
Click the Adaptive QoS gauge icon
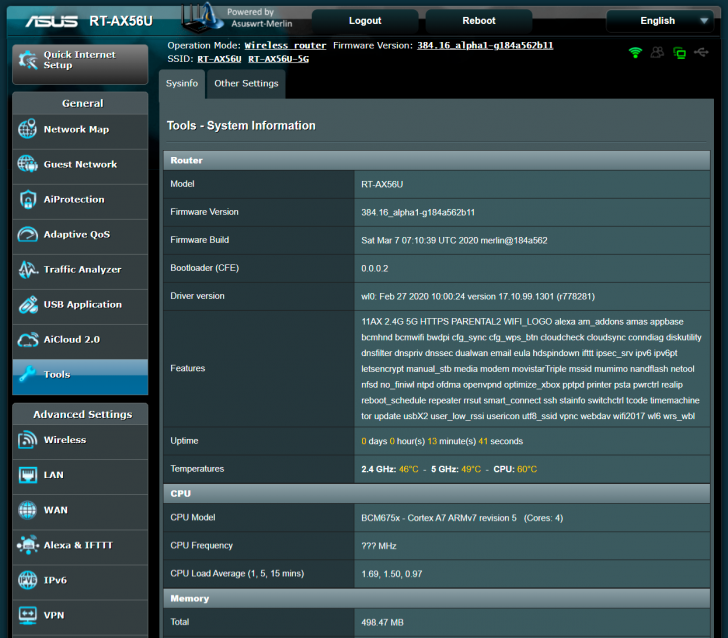27,234
